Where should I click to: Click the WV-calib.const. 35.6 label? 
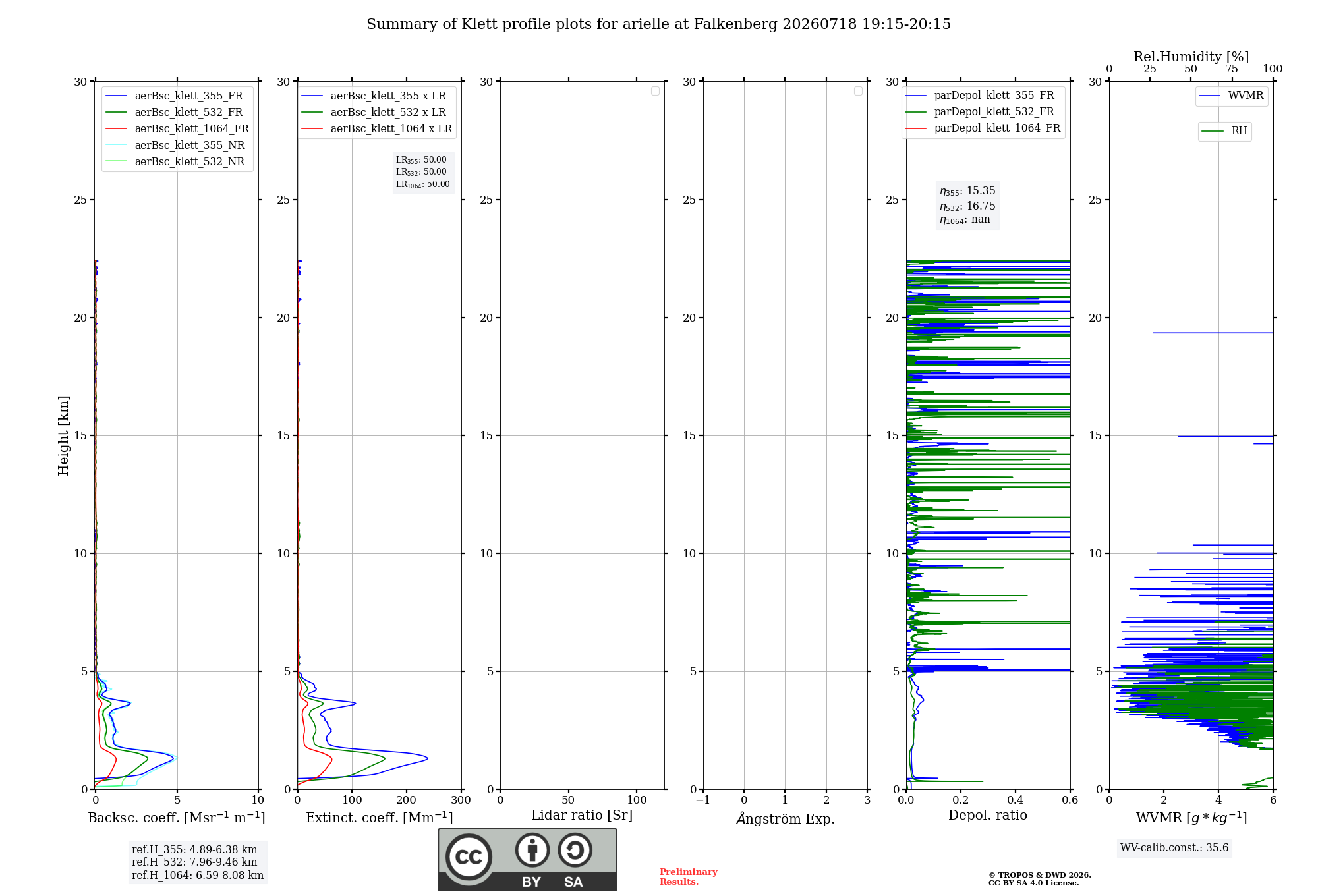click(x=1174, y=848)
